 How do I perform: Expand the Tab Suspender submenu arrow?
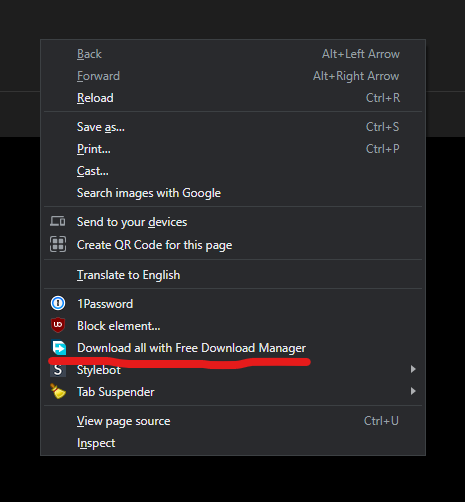click(413, 391)
